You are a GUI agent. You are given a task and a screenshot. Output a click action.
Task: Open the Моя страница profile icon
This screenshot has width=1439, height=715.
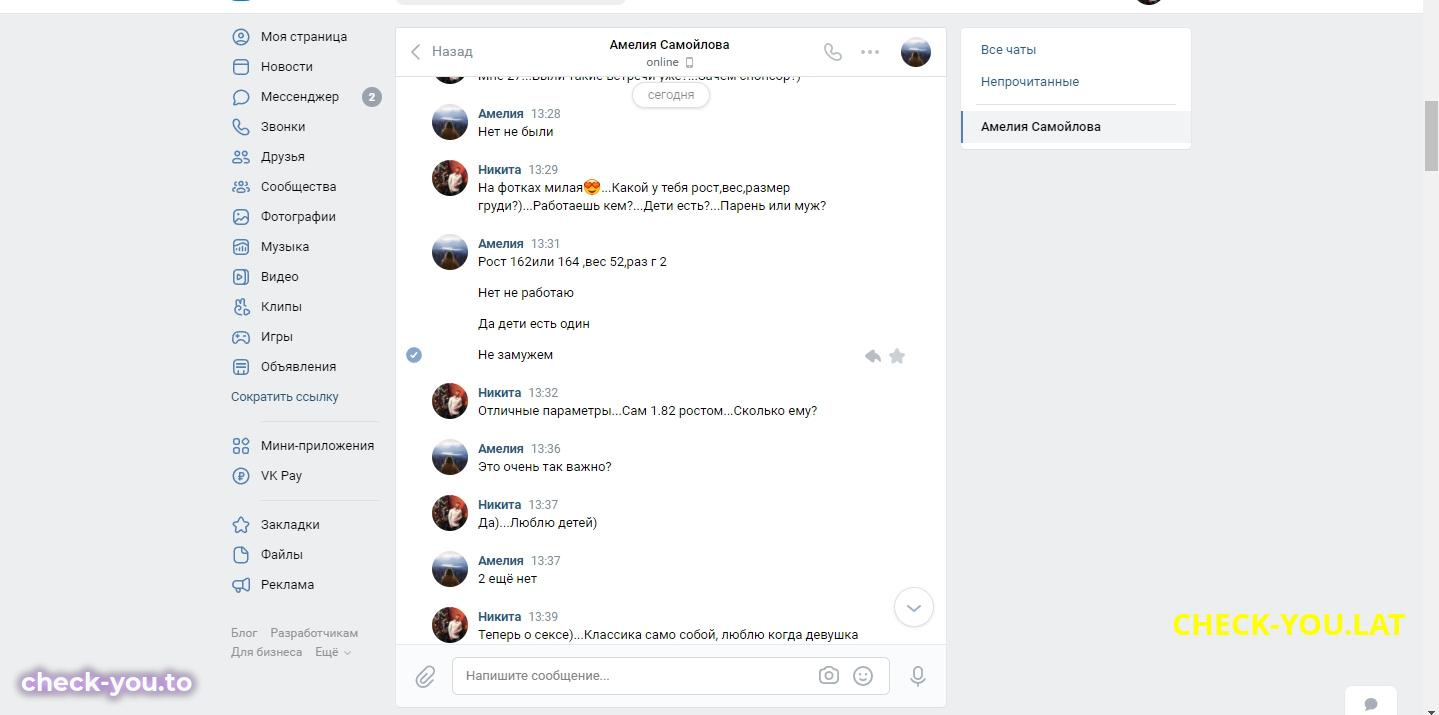[240, 37]
